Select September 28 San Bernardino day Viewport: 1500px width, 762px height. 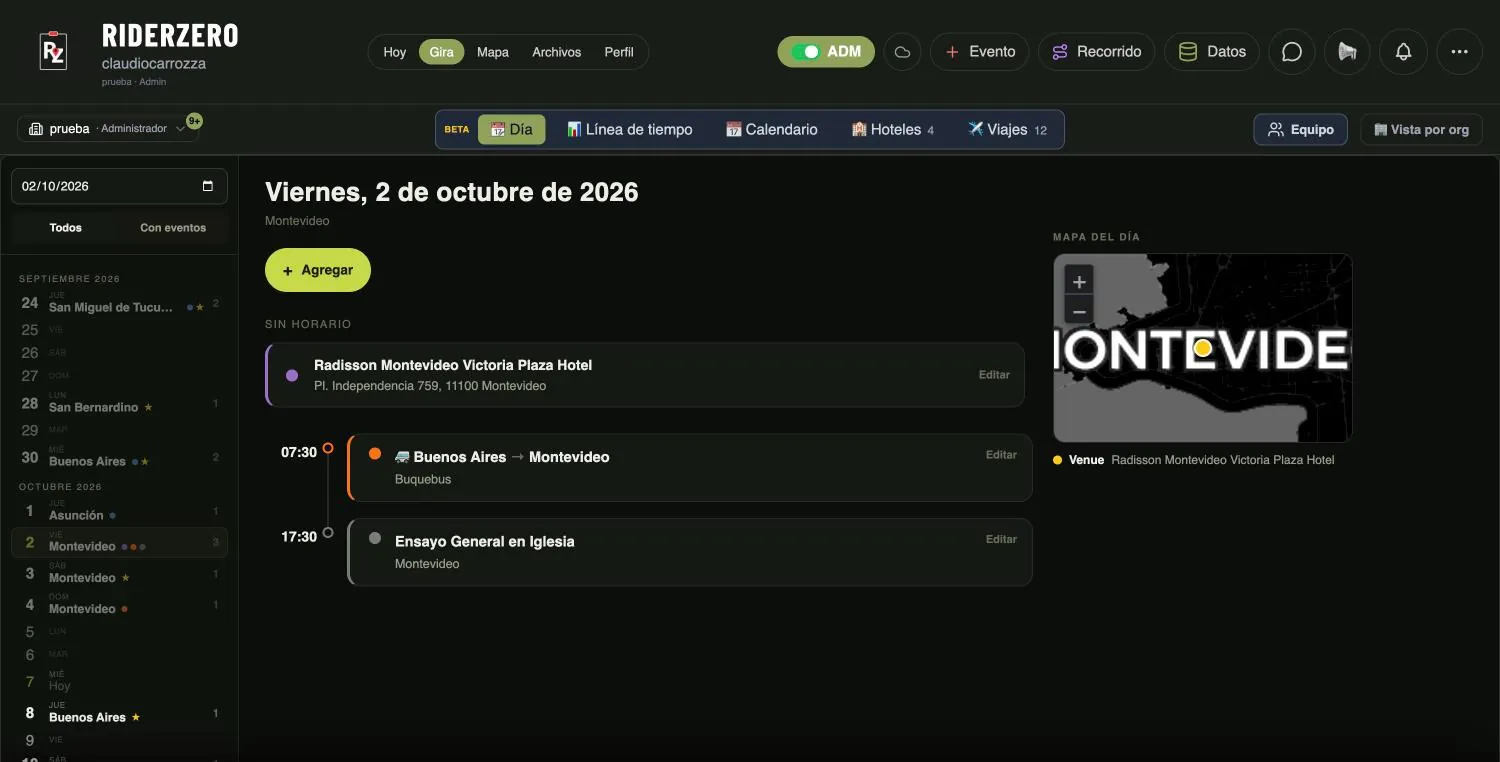click(x=119, y=403)
